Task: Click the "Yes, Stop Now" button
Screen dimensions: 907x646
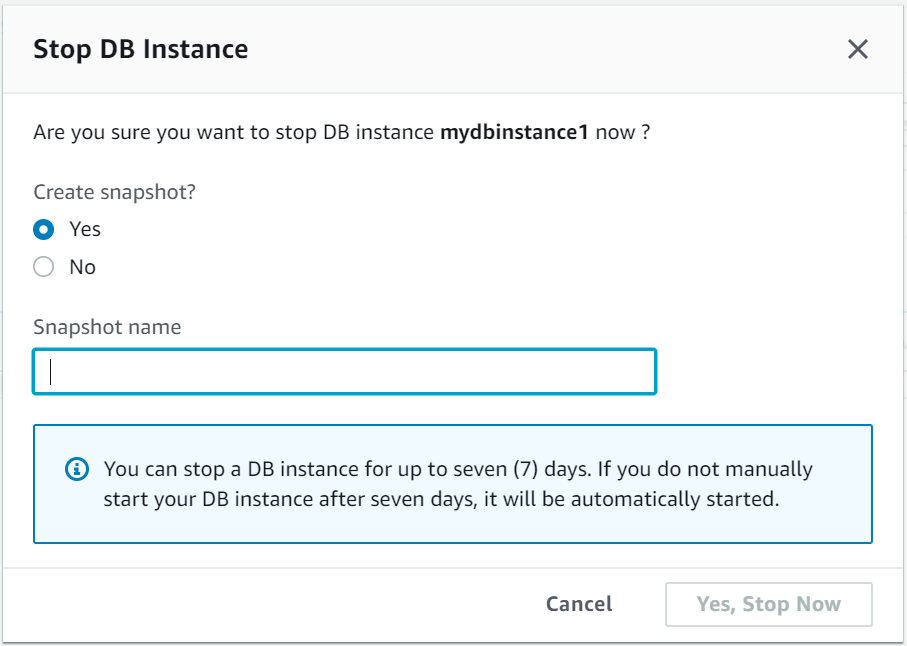Action: [x=768, y=604]
